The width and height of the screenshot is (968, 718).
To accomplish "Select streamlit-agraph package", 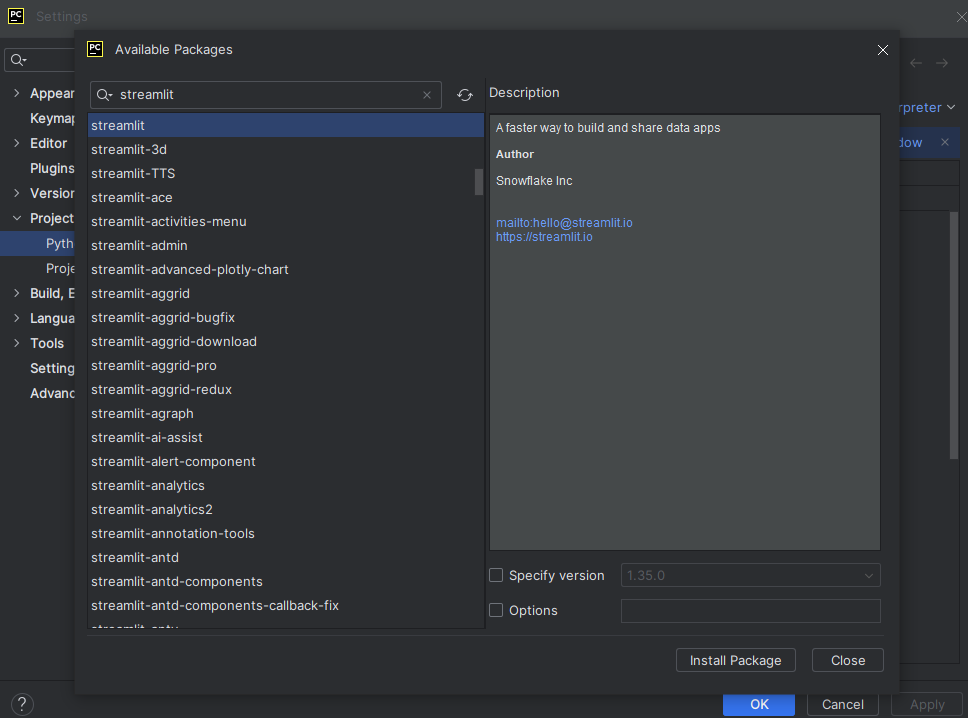I will (x=286, y=414).
